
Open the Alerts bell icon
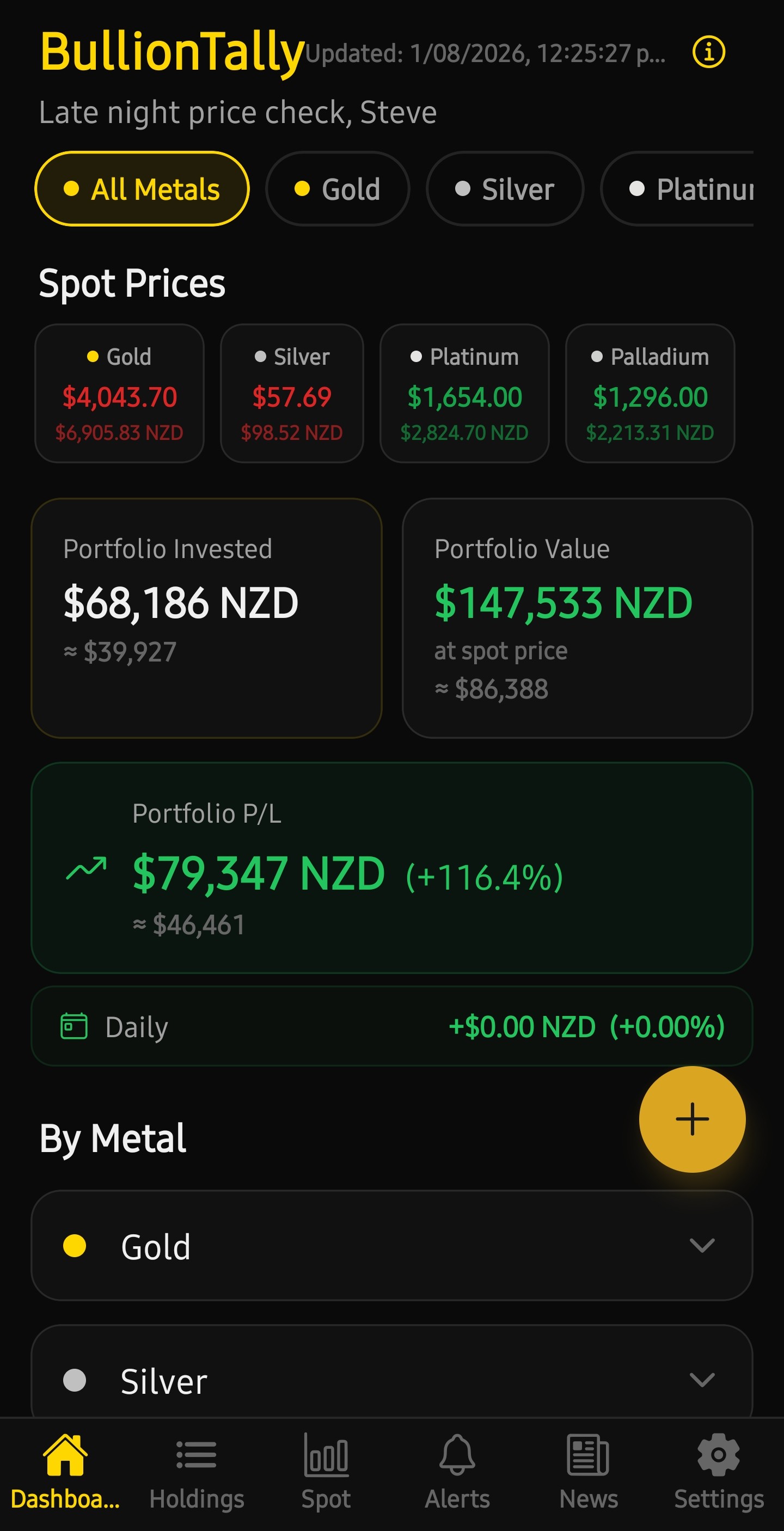(457, 1455)
